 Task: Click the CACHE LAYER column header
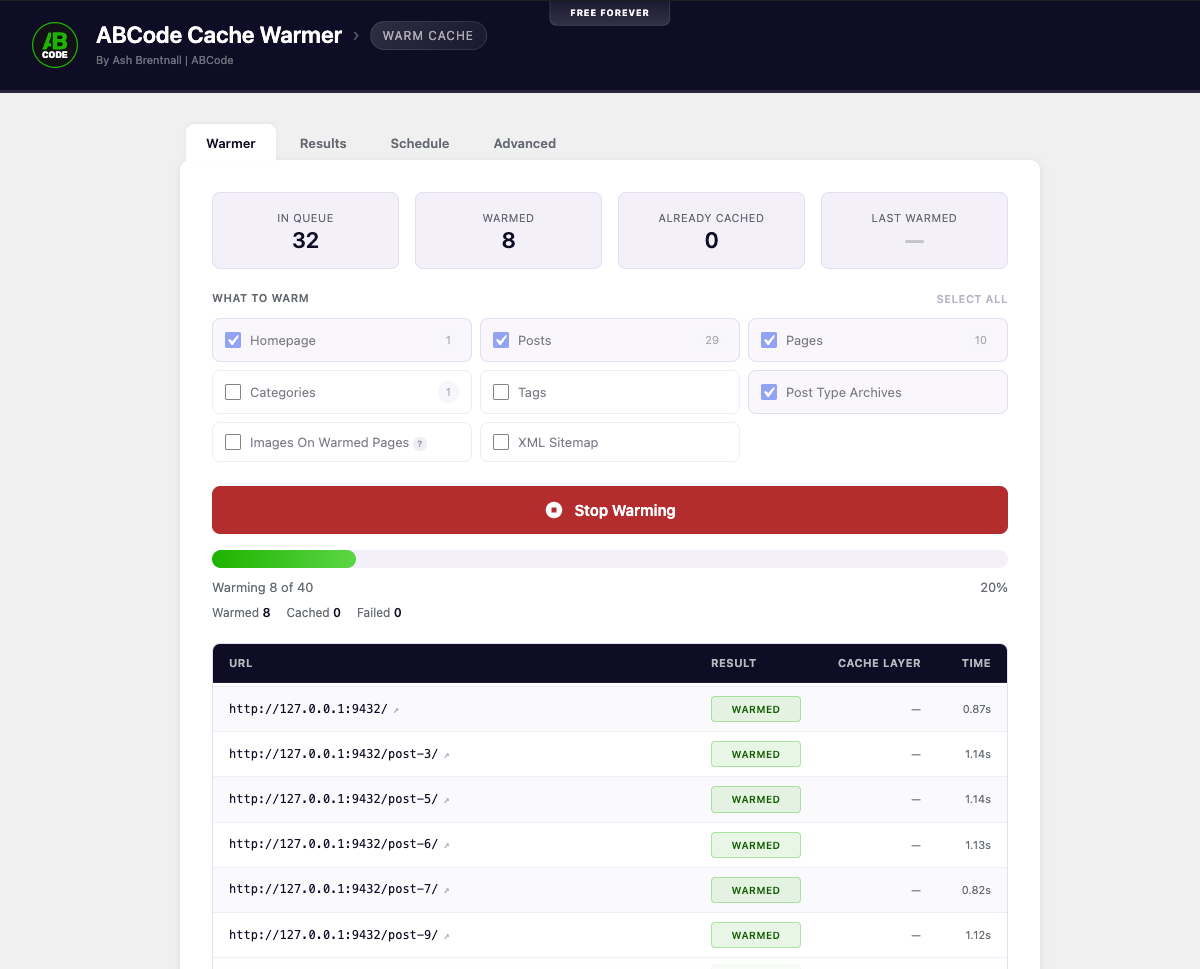pyautogui.click(x=879, y=663)
